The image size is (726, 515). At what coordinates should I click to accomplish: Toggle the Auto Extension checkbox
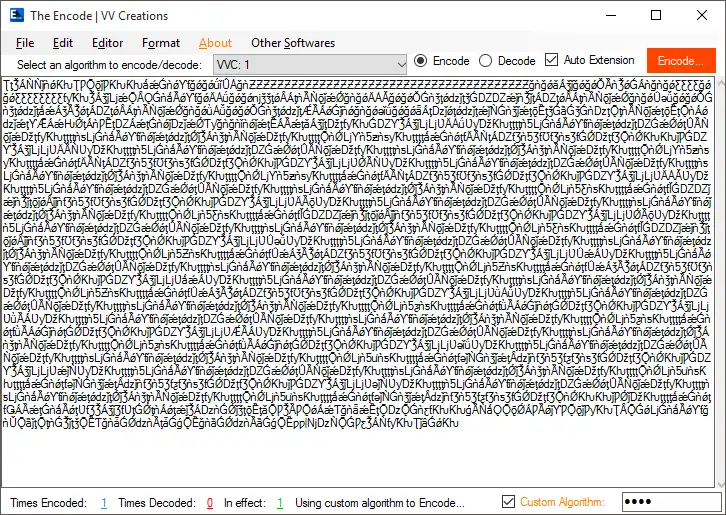coord(589,60)
